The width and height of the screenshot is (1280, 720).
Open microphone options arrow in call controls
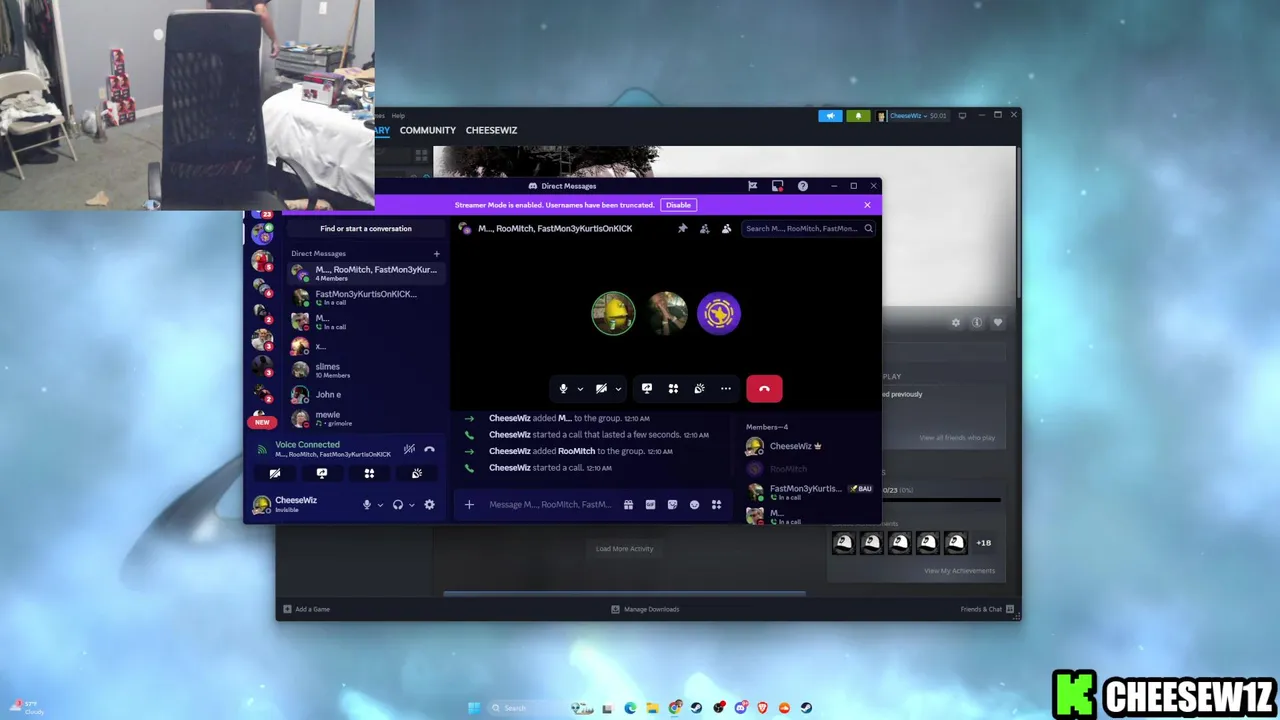click(580, 389)
